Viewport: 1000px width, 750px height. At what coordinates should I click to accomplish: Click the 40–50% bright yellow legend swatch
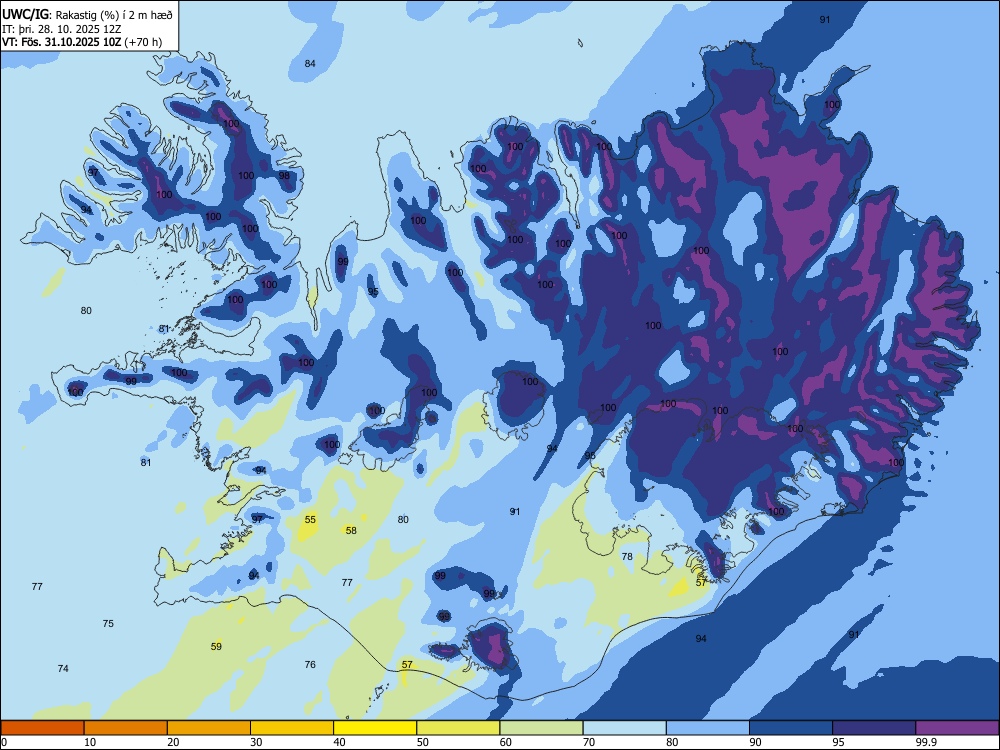[x=375, y=728]
